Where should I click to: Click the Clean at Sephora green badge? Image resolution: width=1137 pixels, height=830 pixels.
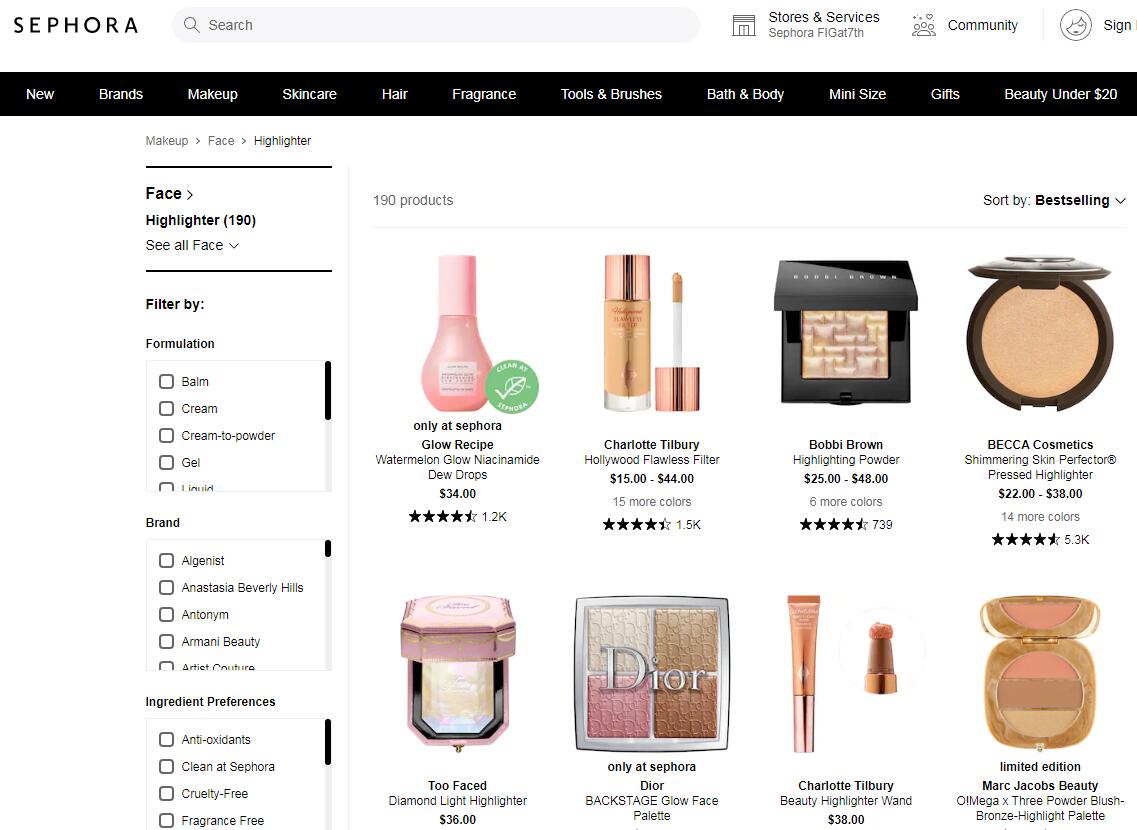[x=512, y=387]
